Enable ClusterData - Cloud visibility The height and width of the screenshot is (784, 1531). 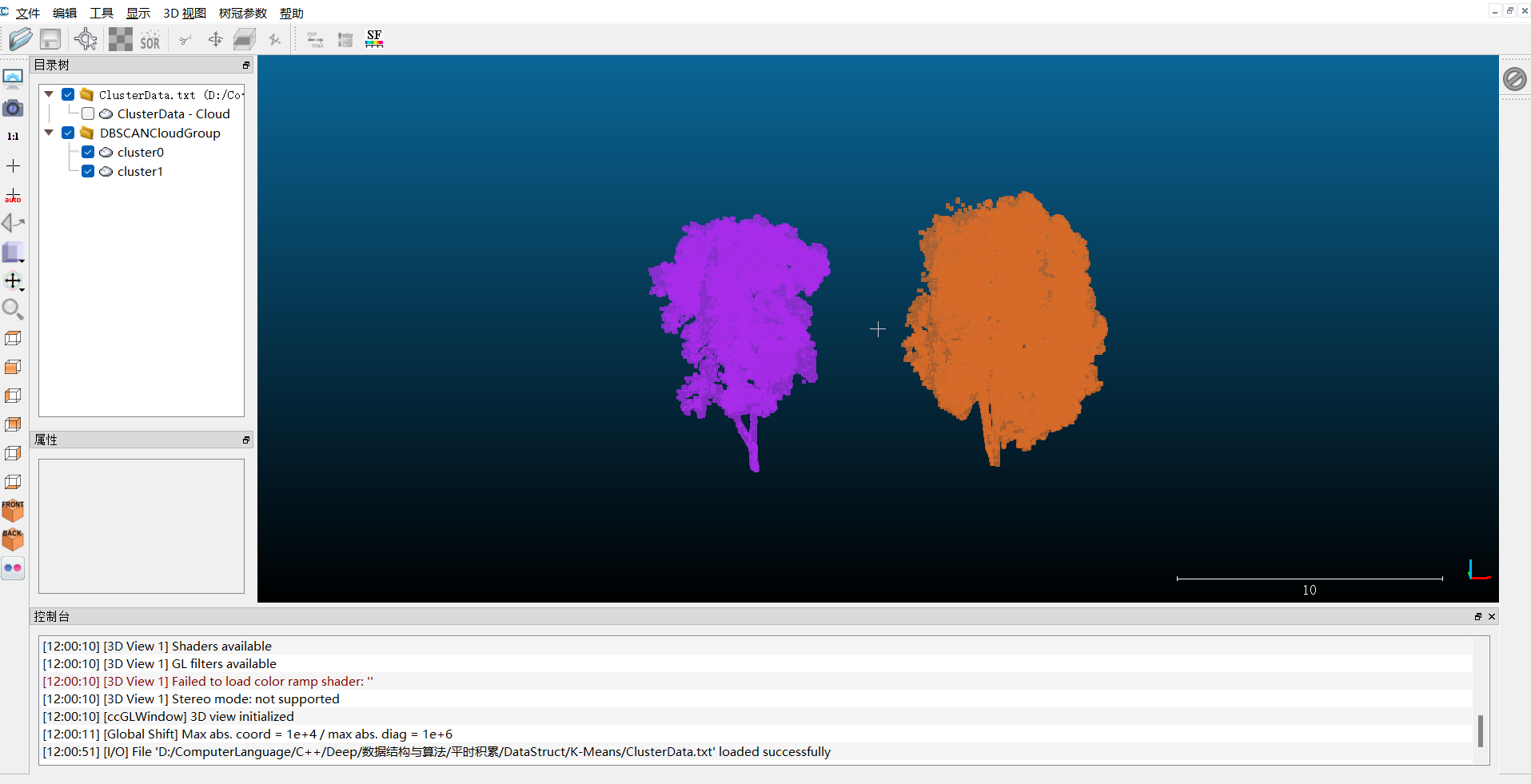point(88,113)
